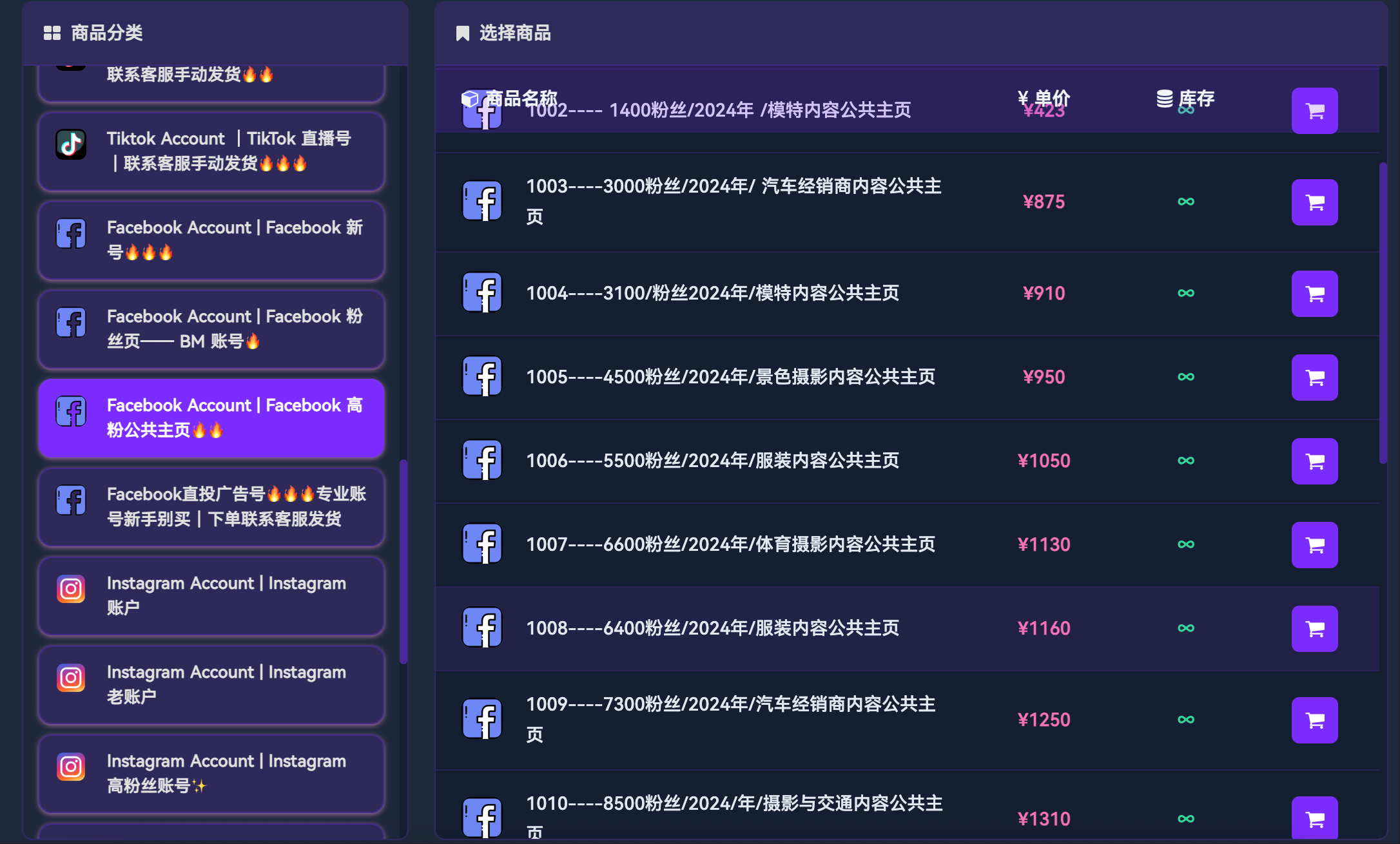Open Instagram 高粉丝账号 category
The image size is (1400, 844).
pos(211,774)
